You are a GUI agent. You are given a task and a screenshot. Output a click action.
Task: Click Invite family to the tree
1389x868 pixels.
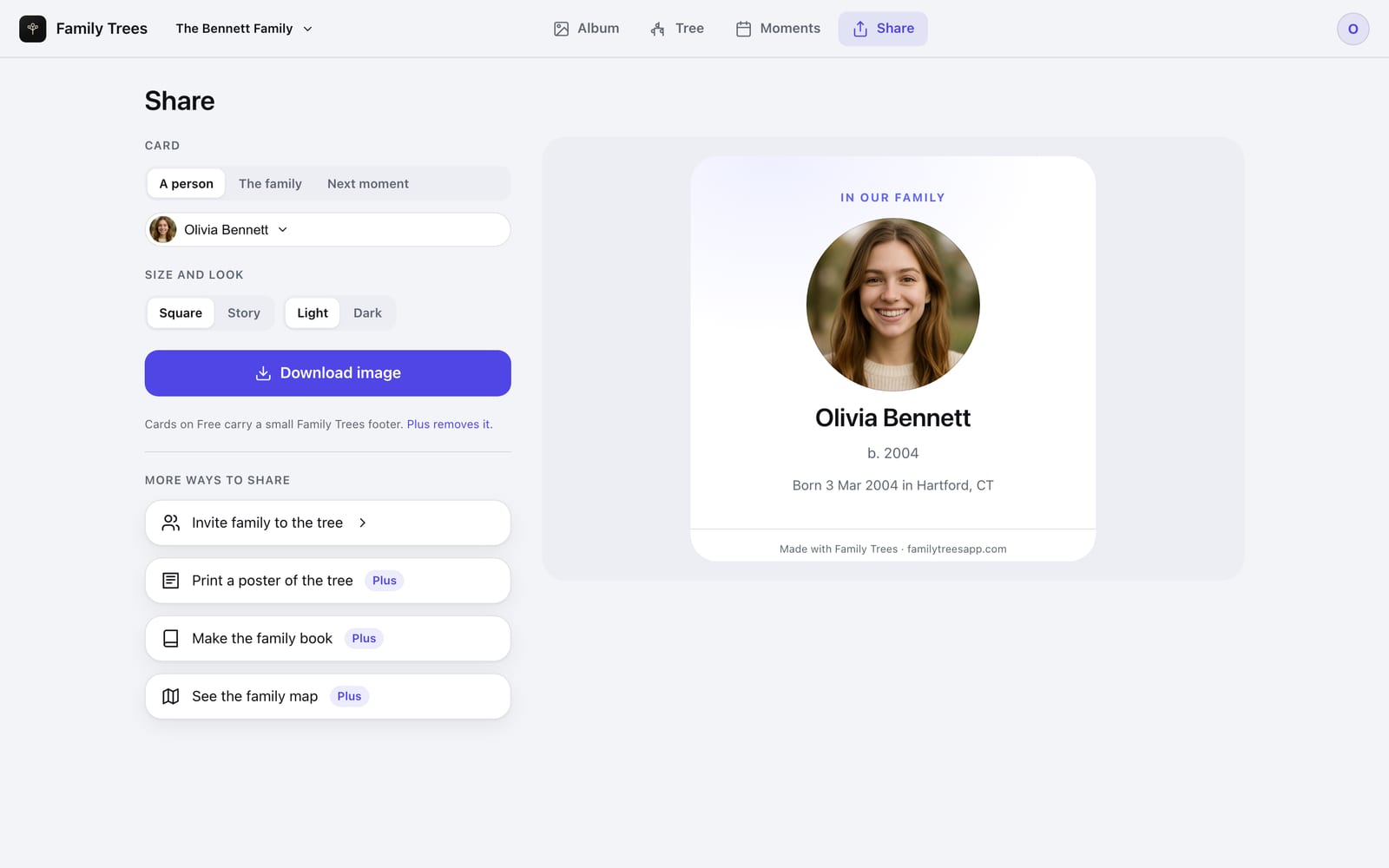[x=328, y=523]
